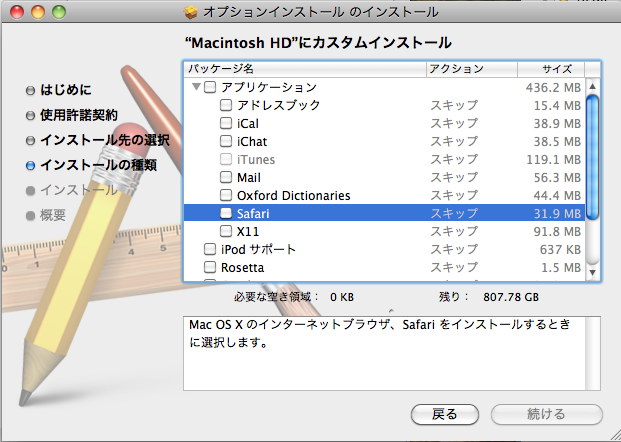Click the 637 KB size value

[x=560, y=250]
